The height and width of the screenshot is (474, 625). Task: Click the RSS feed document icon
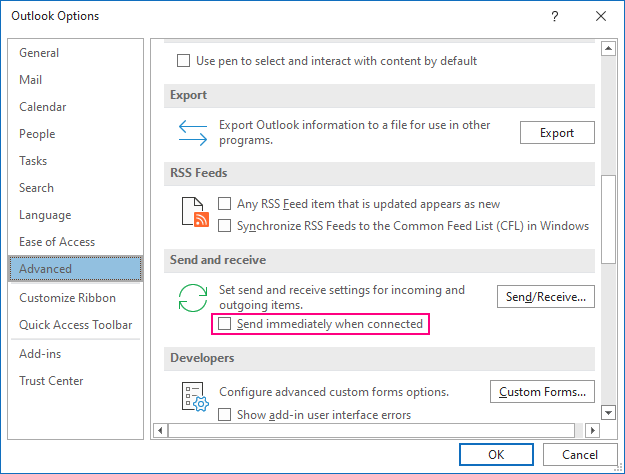coord(195,212)
